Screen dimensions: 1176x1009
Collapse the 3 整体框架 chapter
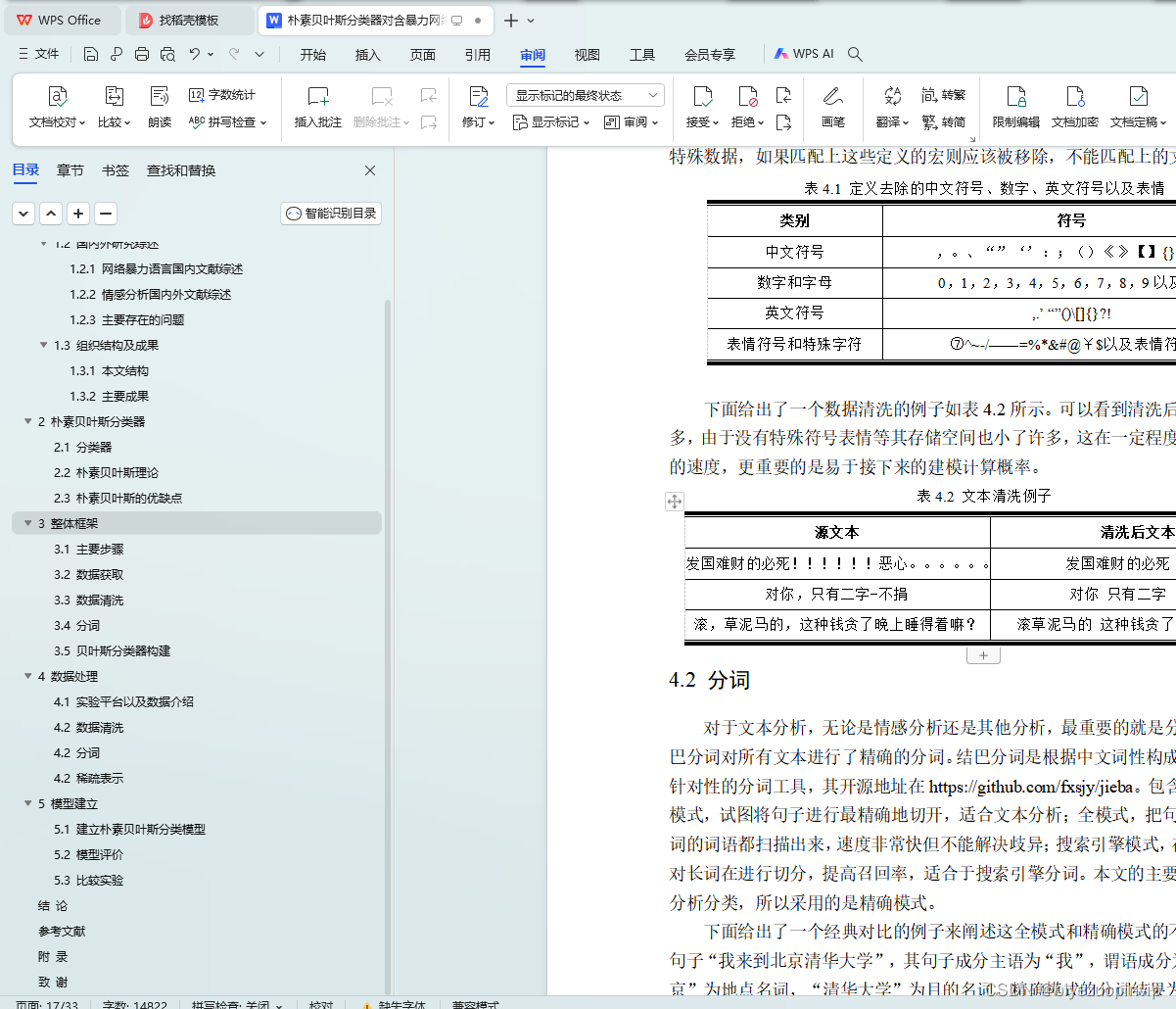click(x=27, y=523)
